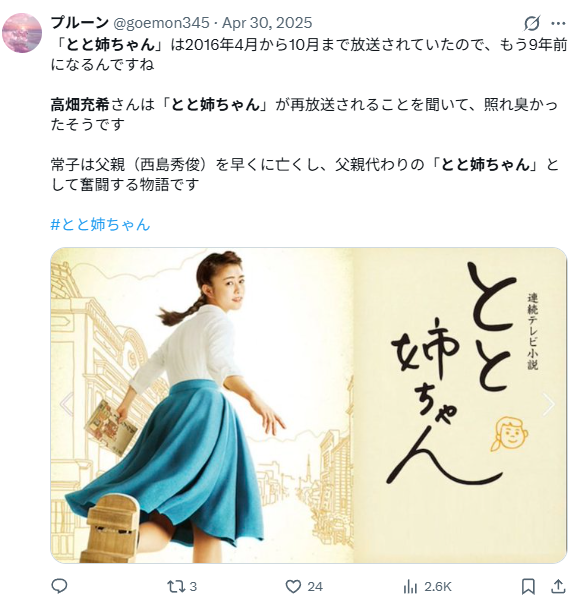Click bold 高畑充希 name in tweet
Screen dimensions: 577x602
click(80, 104)
